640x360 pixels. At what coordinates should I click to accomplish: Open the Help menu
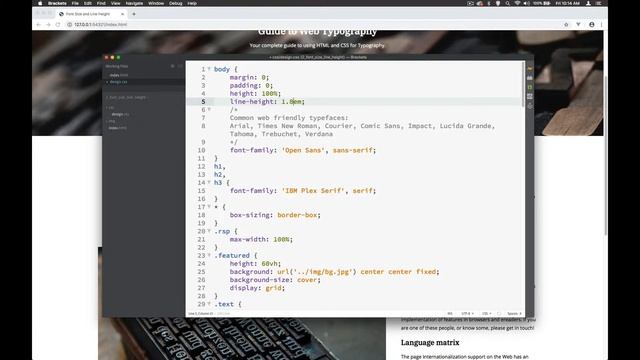pos(192,3)
